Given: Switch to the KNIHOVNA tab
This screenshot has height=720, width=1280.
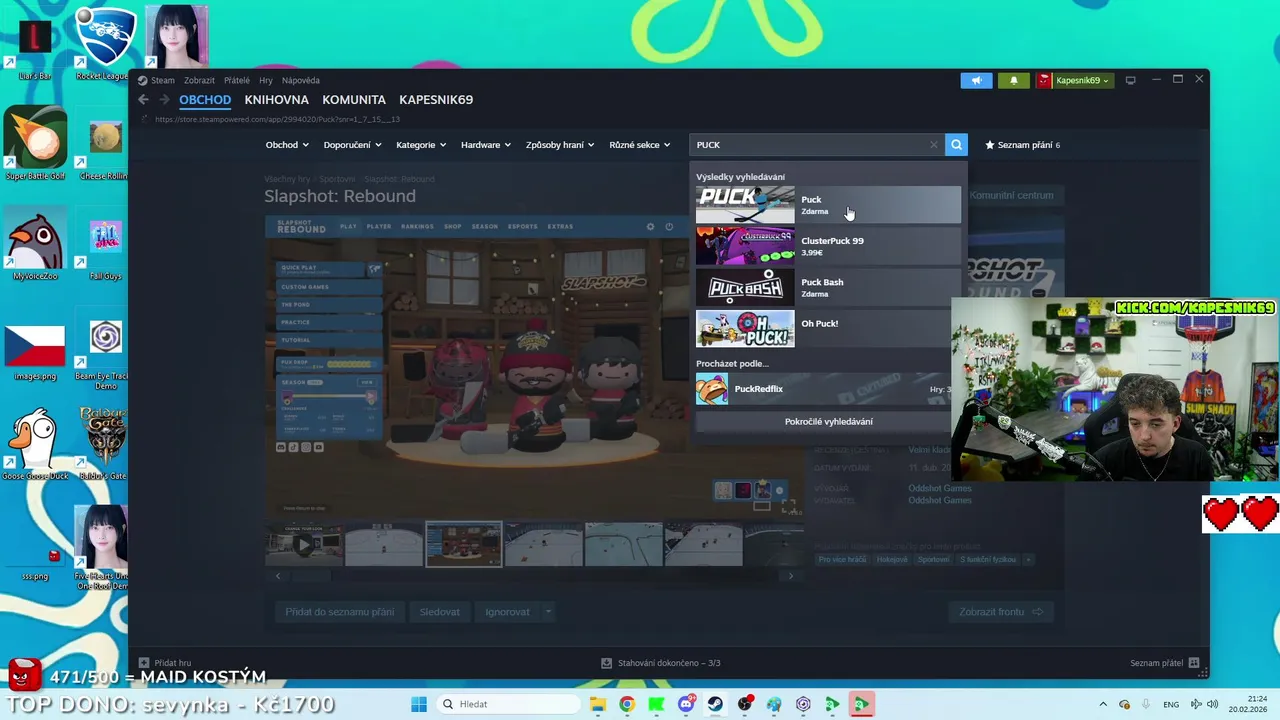Looking at the screenshot, I should point(277,100).
